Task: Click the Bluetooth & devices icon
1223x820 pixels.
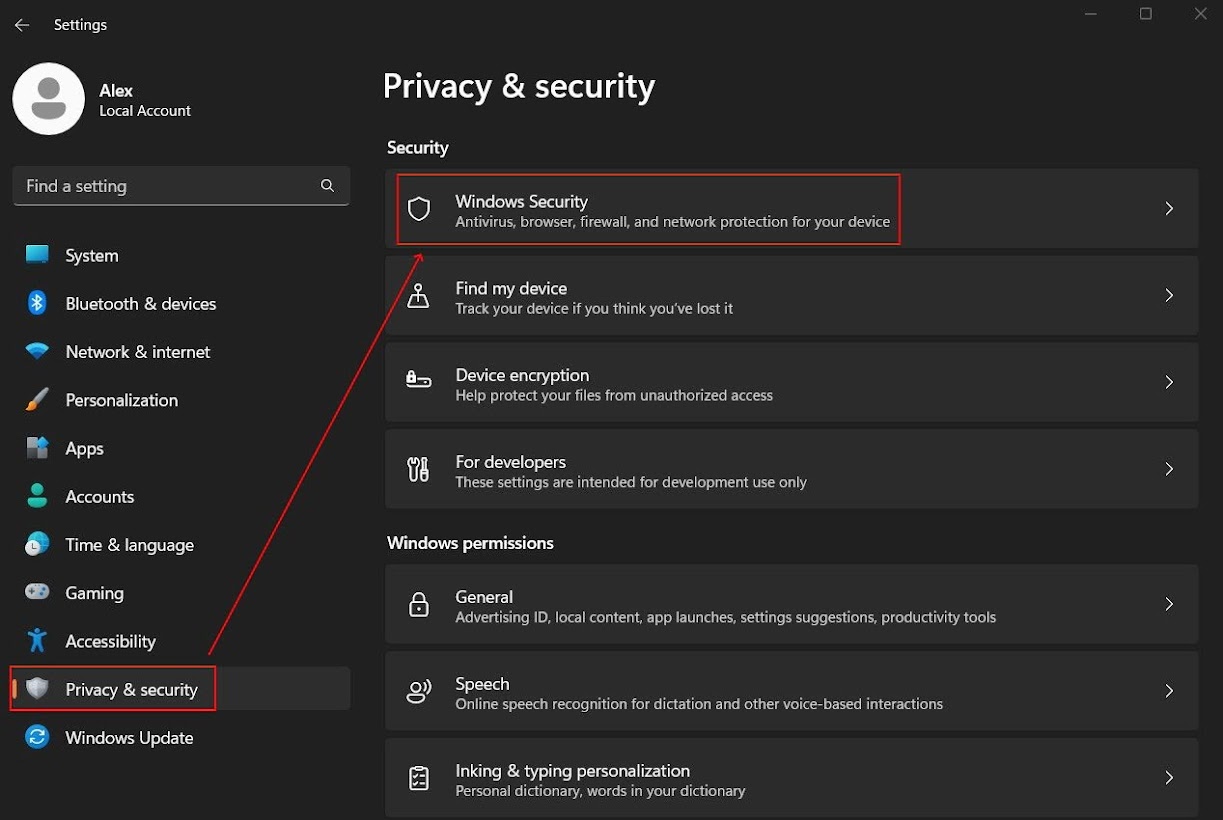Action: (x=37, y=303)
